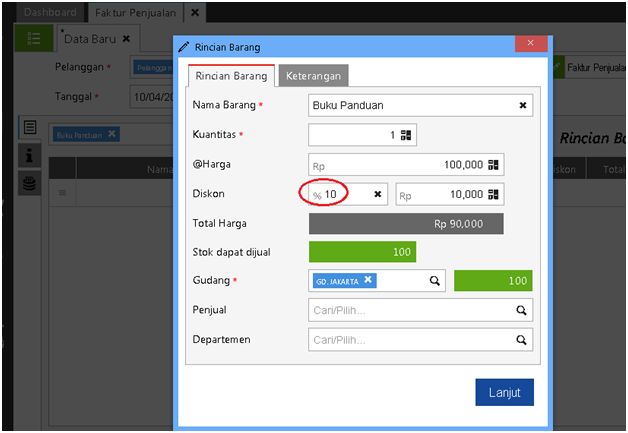Search warehouses in the Gudang field
Screen dimensions: 628x433
click(x=435, y=280)
